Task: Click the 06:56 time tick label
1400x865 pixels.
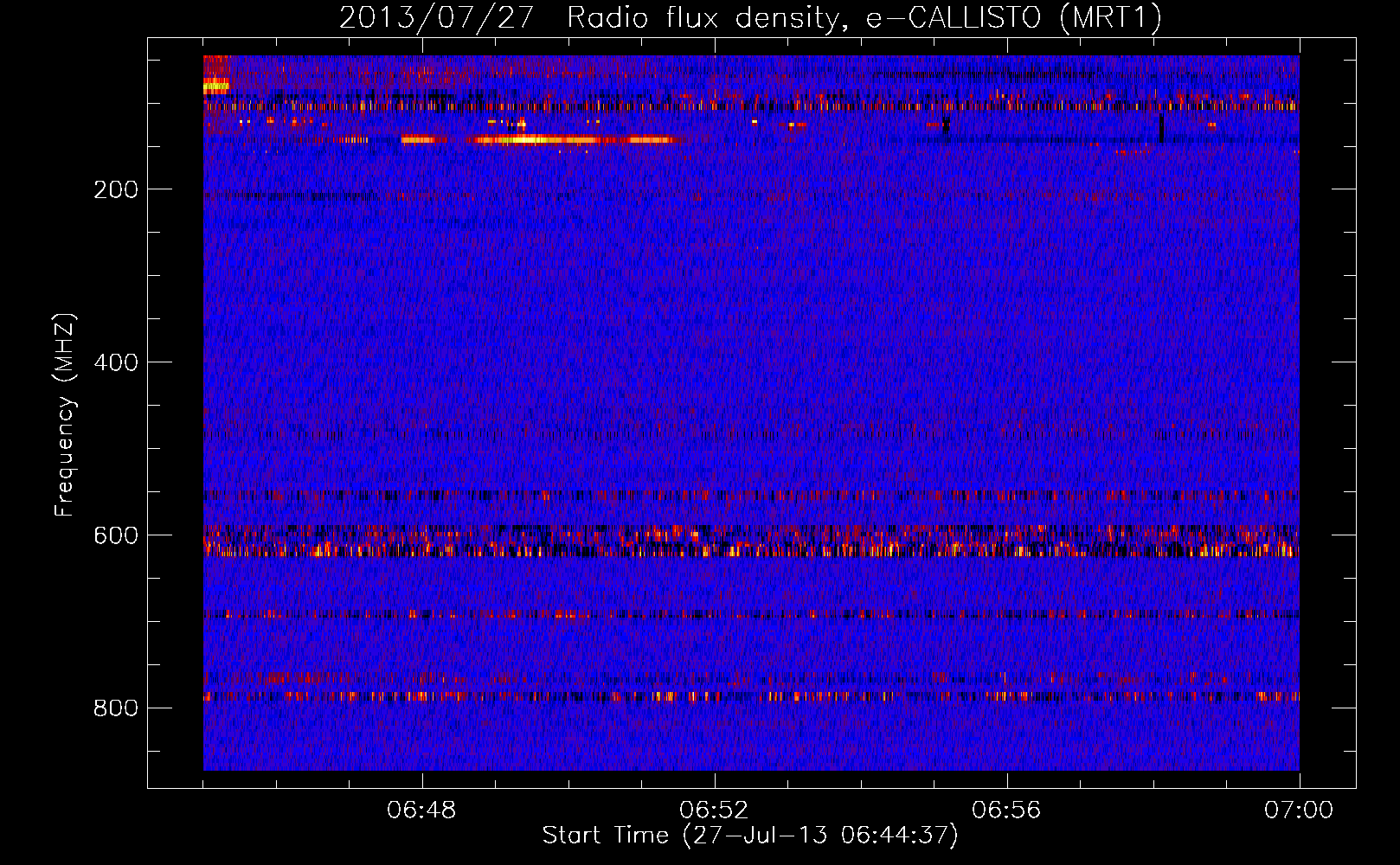Action: 1006,811
